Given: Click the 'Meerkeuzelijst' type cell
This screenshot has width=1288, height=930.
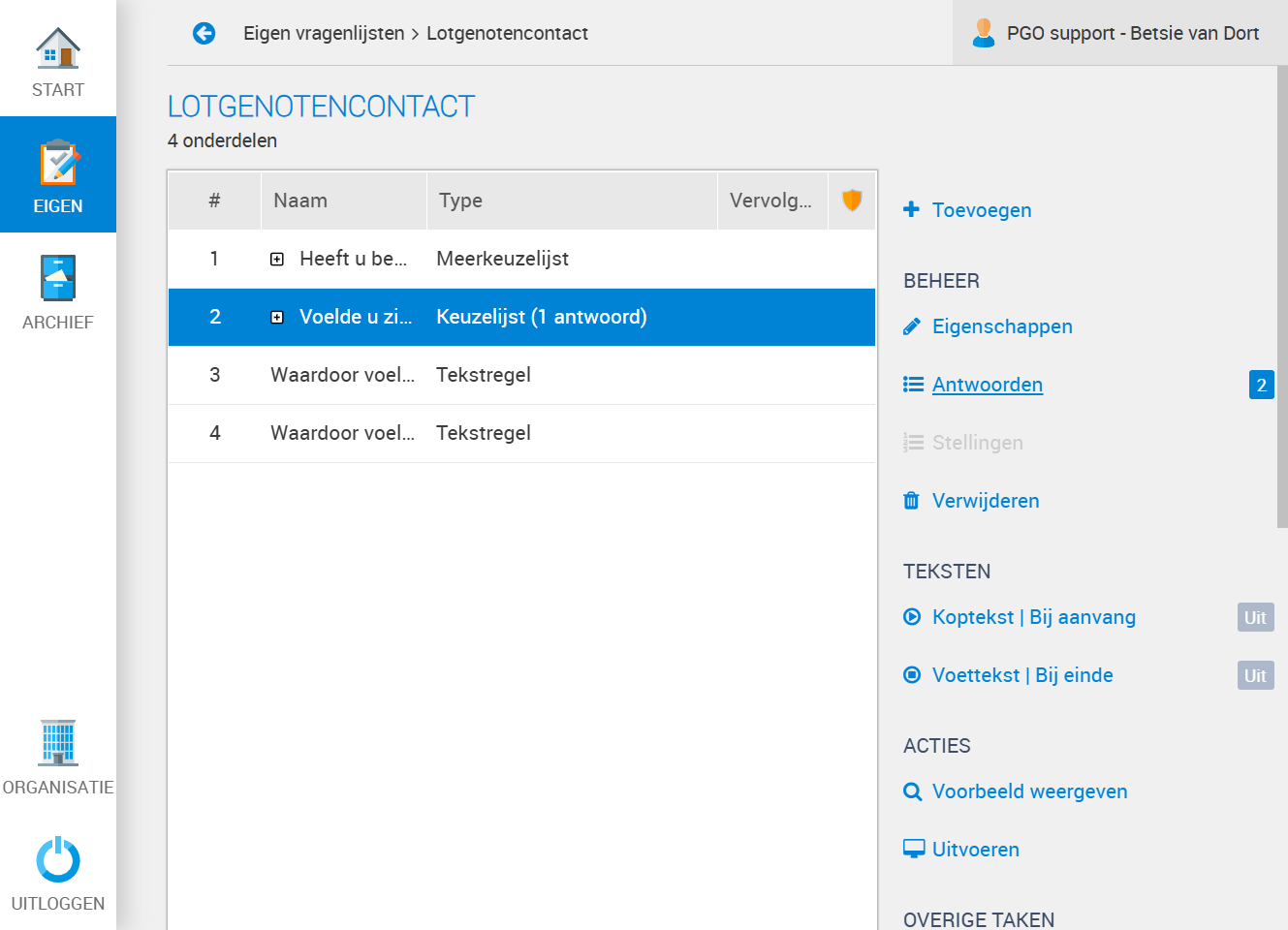Looking at the screenshot, I should [502, 259].
